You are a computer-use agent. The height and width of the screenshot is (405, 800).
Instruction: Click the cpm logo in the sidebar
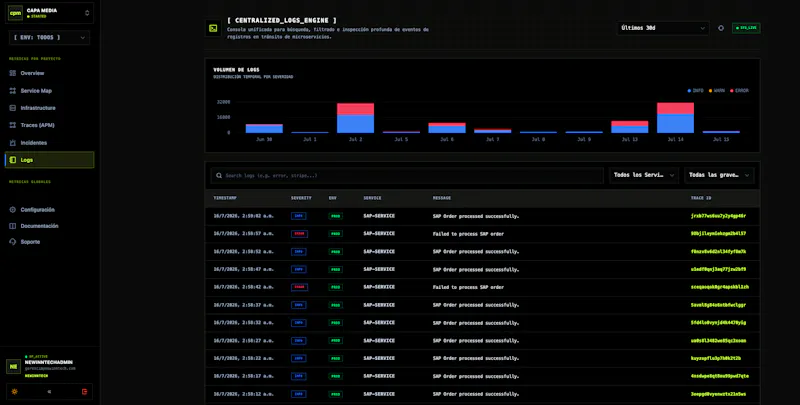click(15, 14)
